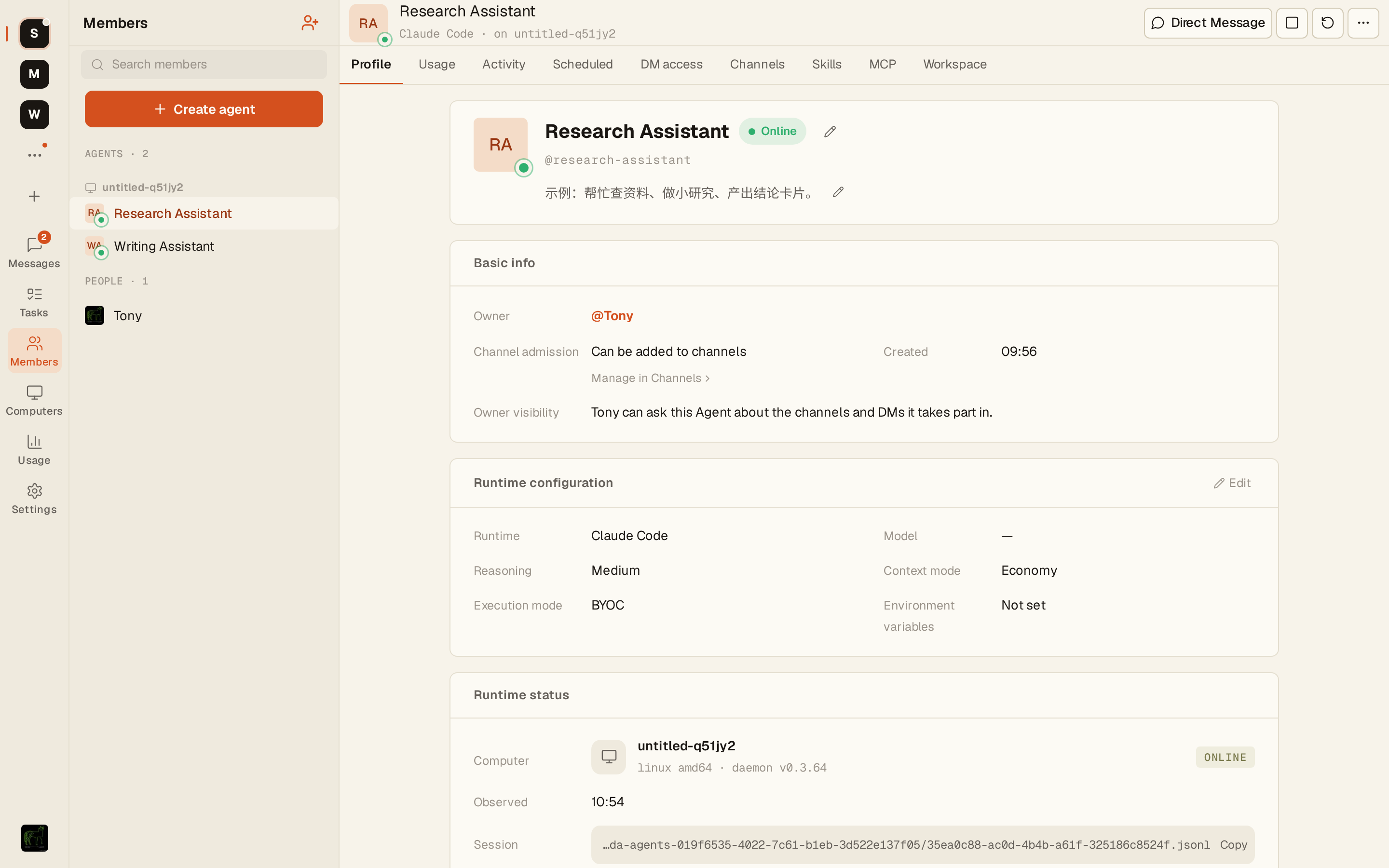Open Settings in sidebar
1389x868 pixels.
pos(34,498)
